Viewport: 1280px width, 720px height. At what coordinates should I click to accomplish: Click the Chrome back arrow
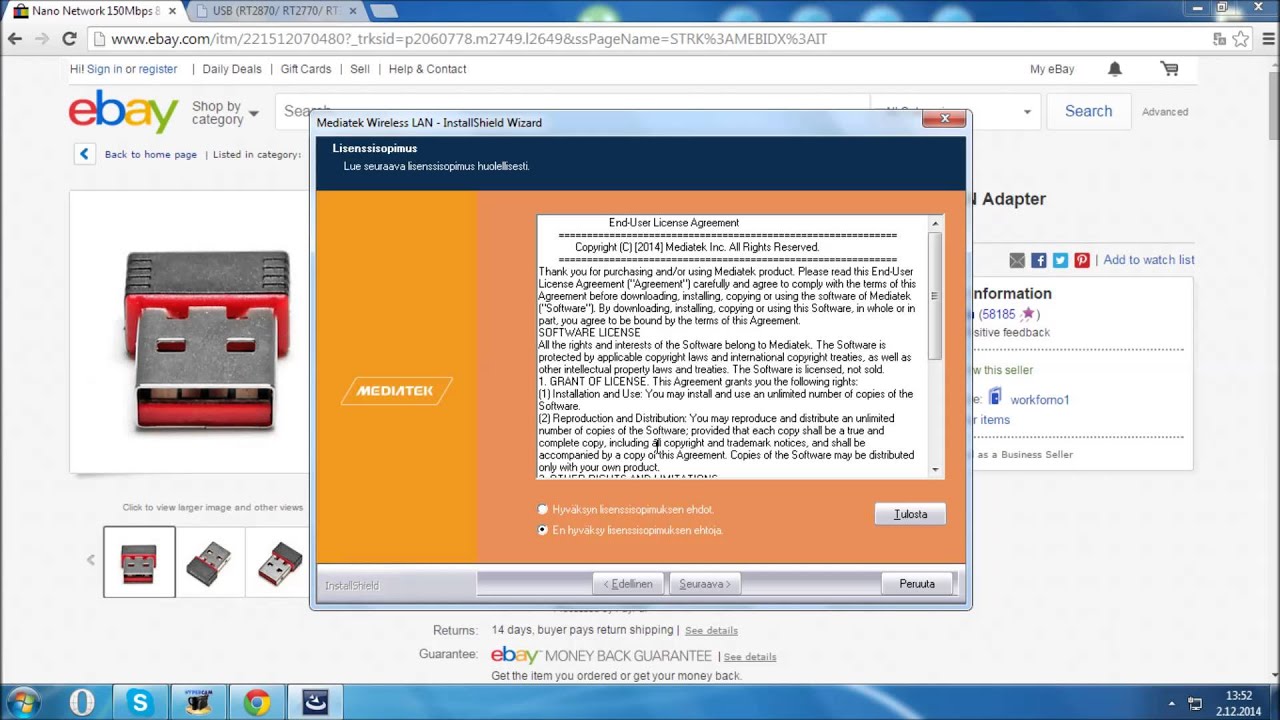point(14,39)
